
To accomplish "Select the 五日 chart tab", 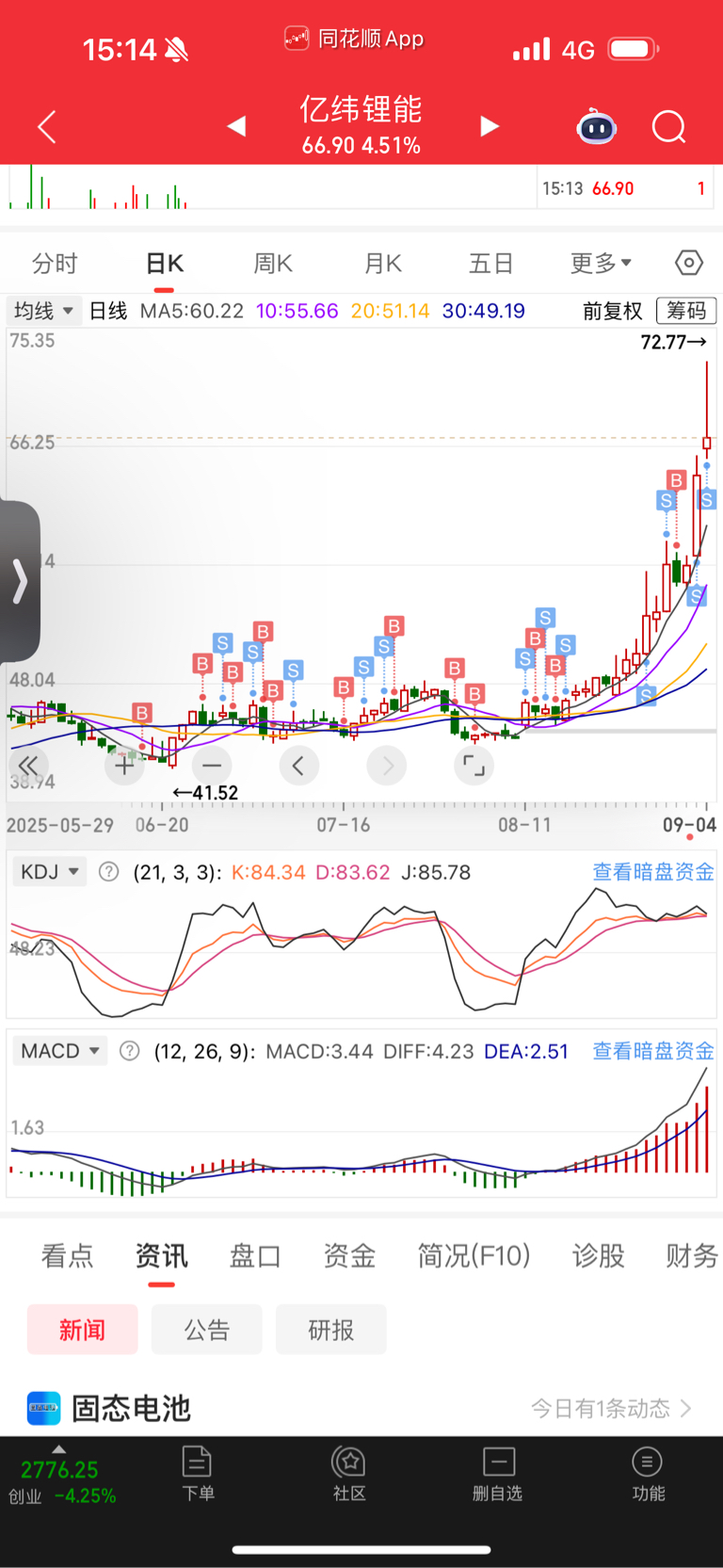I will (490, 263).
